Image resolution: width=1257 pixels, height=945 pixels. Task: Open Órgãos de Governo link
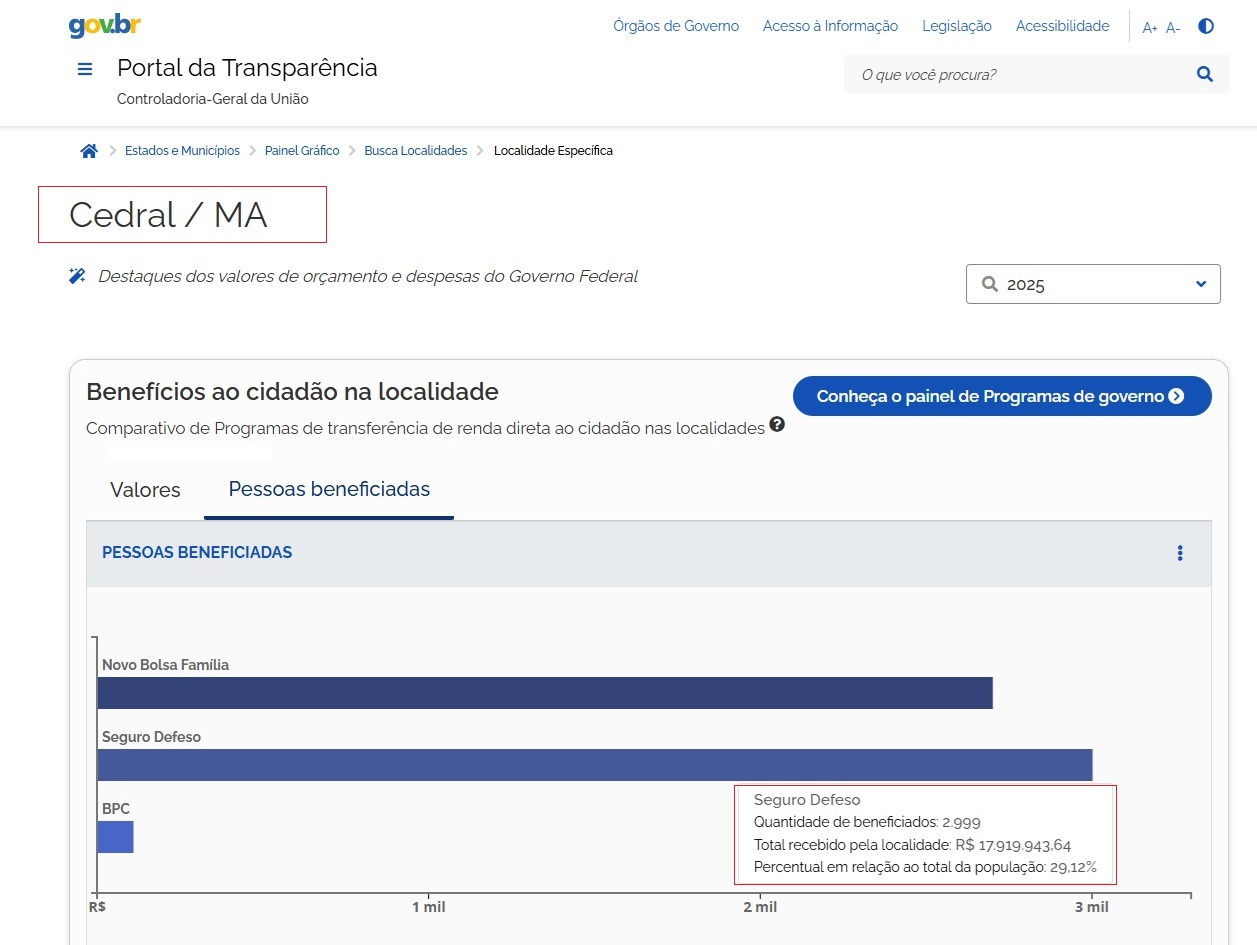676,26
